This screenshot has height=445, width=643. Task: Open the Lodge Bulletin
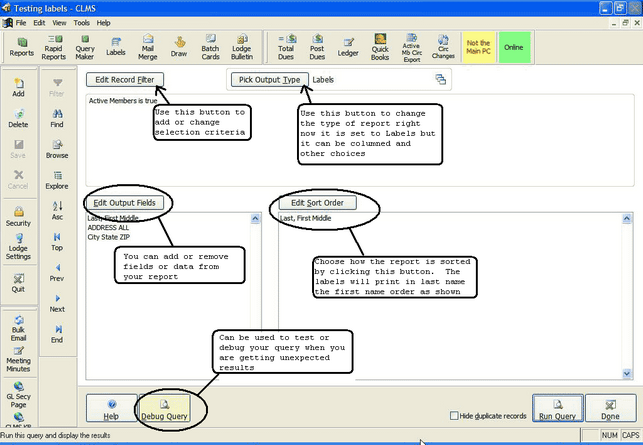242,47
